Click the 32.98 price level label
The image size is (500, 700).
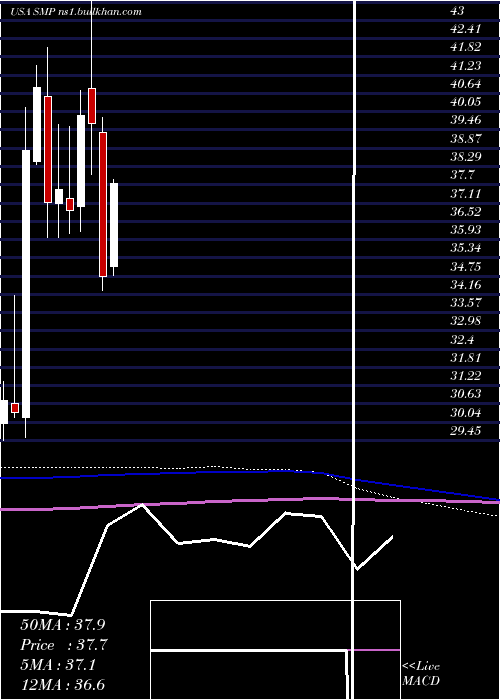466,321
